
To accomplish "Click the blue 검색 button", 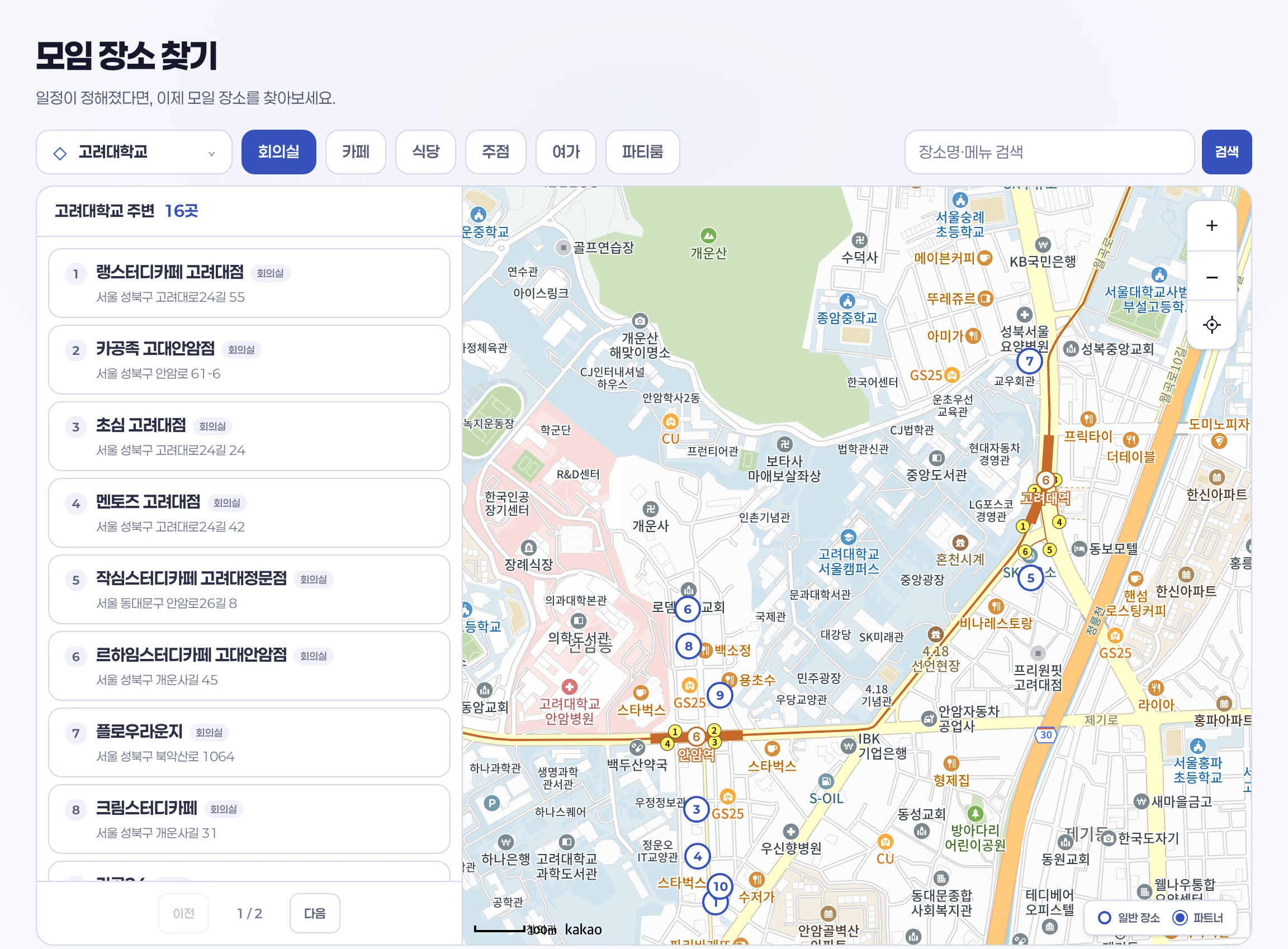I will (1227, 152).
